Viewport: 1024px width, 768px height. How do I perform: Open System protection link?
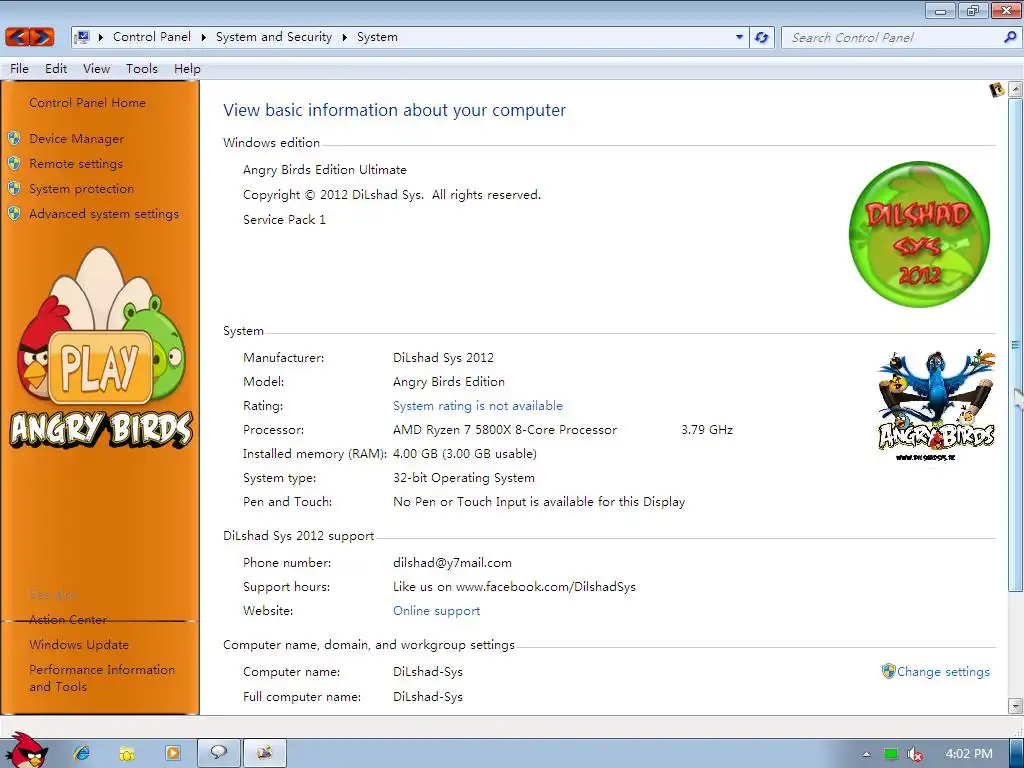click(x=81, y=189)
